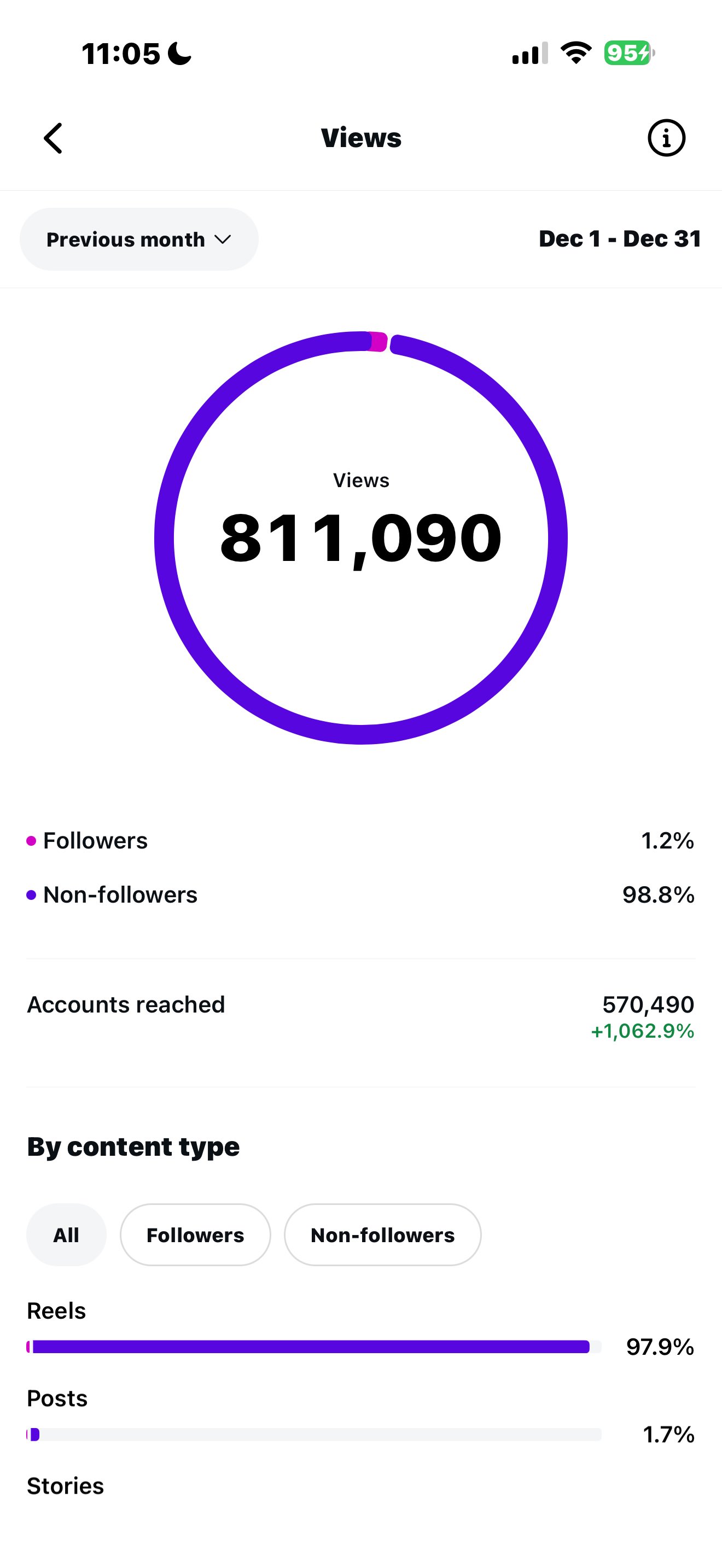Expand the date range selector chevron

[x=223, y=240]
